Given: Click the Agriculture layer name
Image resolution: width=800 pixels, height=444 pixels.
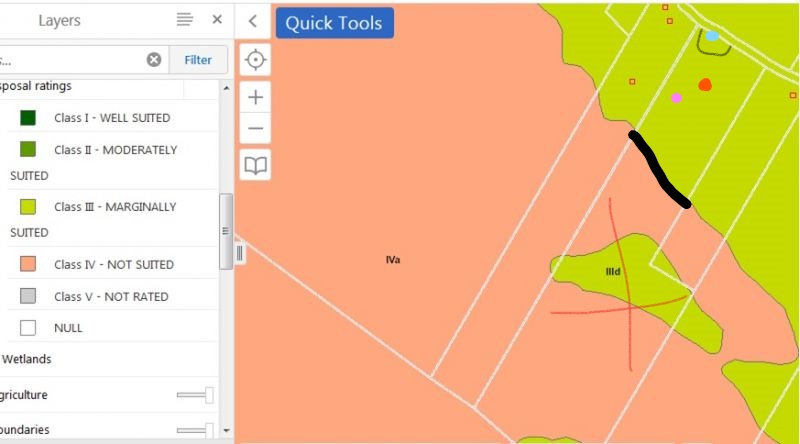Looking at the screenshot, I should [24, 395].
